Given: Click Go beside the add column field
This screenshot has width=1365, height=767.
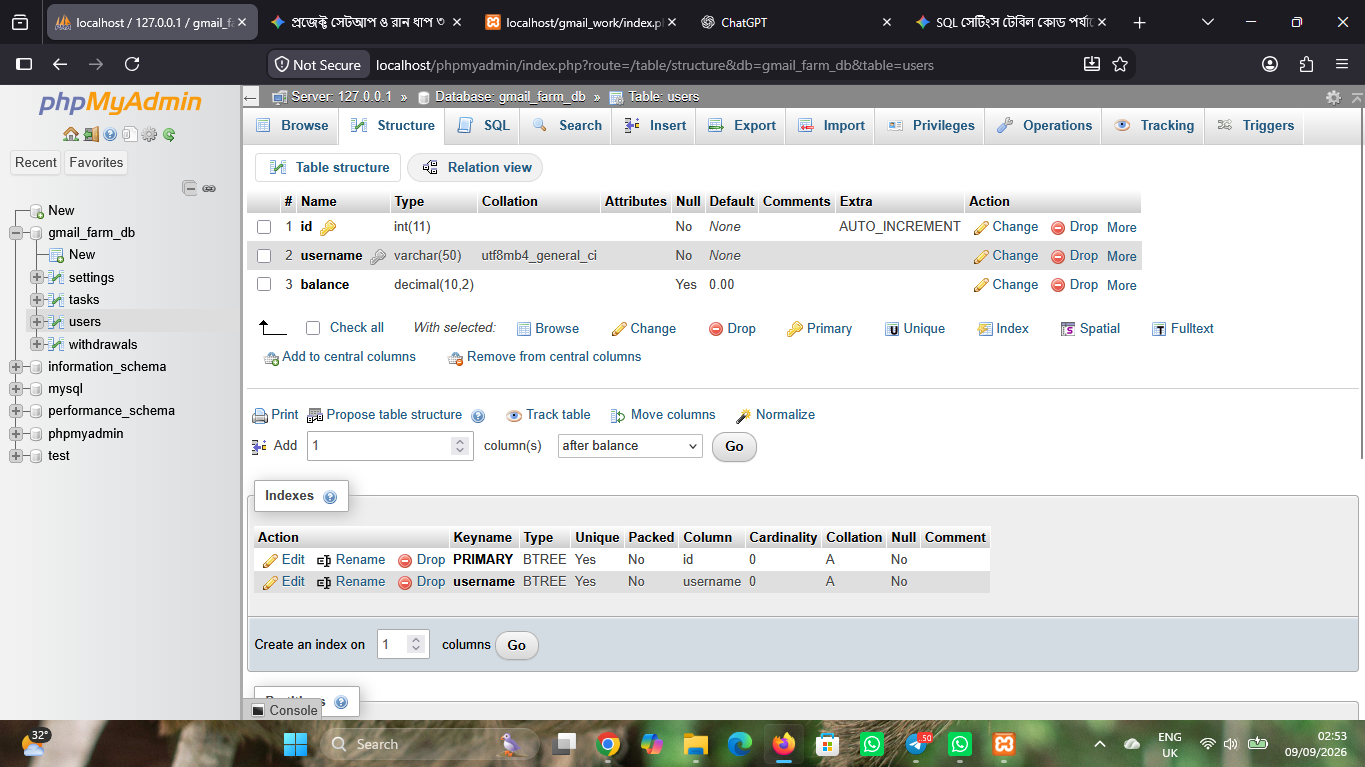Looking at the screenshot, I should click(x=734, y=446).
